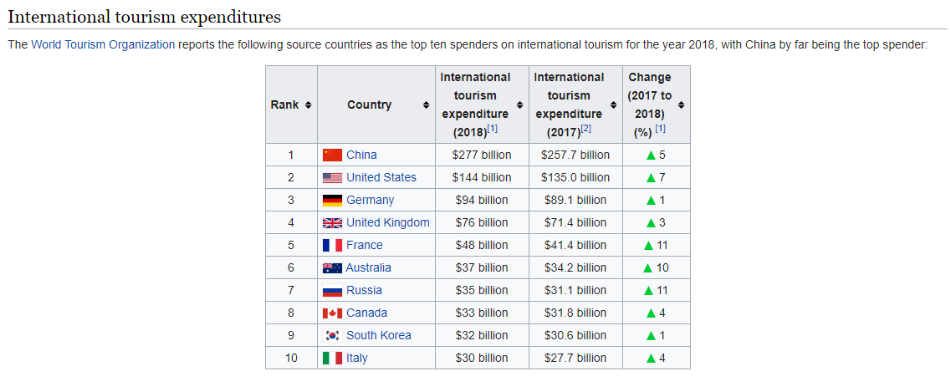Click the United States flag icon

pyautogui.click(x=332, y=177)
